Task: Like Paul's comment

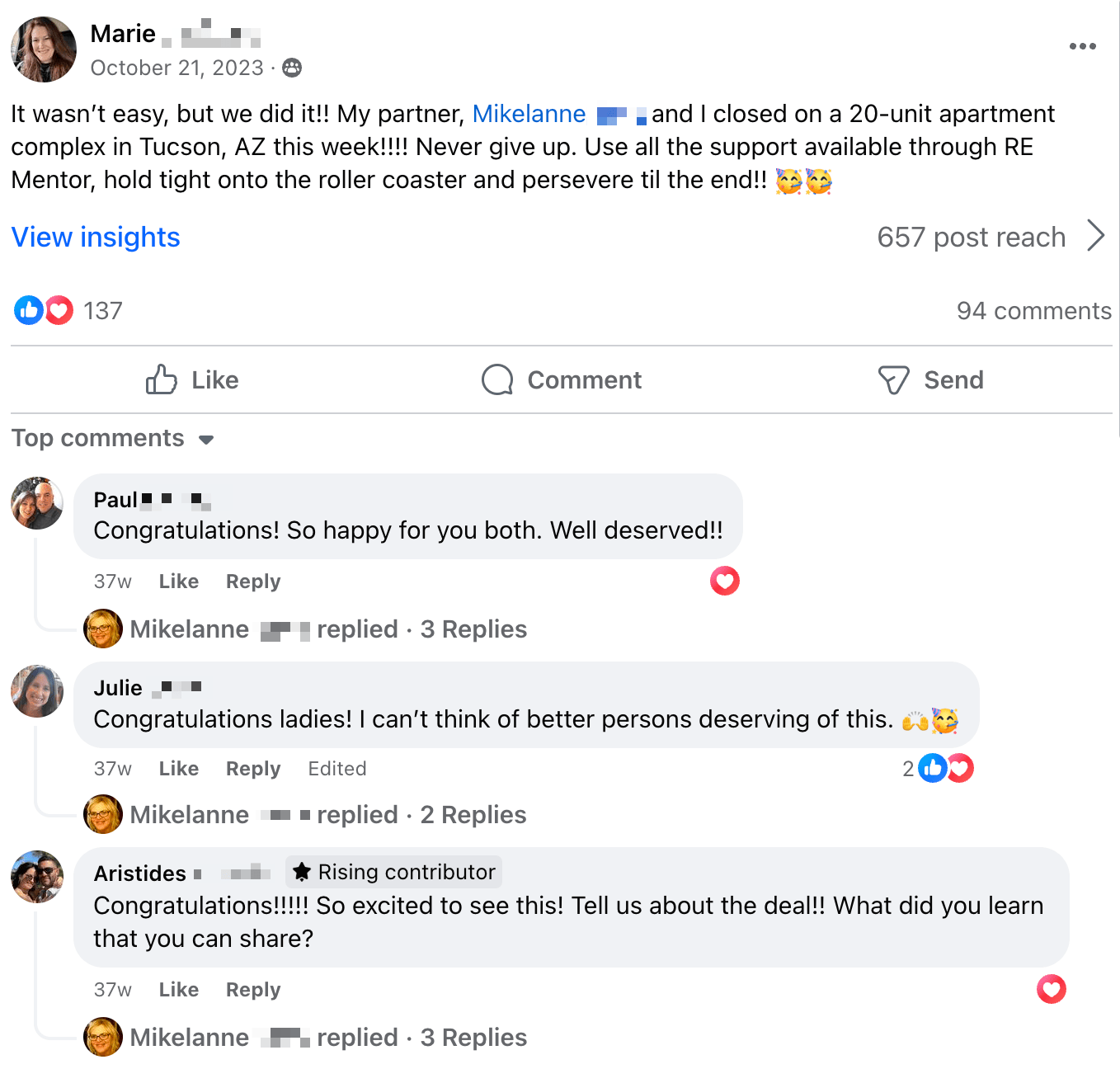Action: [178, 582]
